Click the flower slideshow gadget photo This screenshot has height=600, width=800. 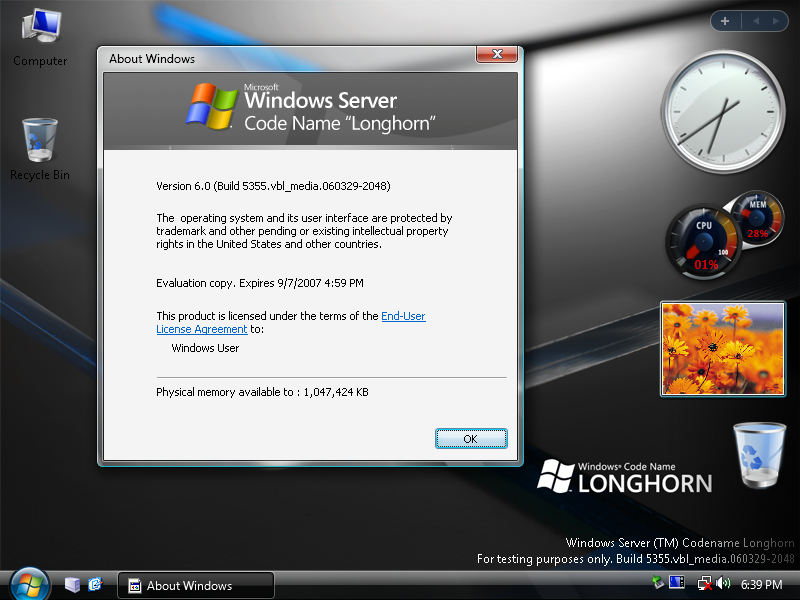coord(722,348)
